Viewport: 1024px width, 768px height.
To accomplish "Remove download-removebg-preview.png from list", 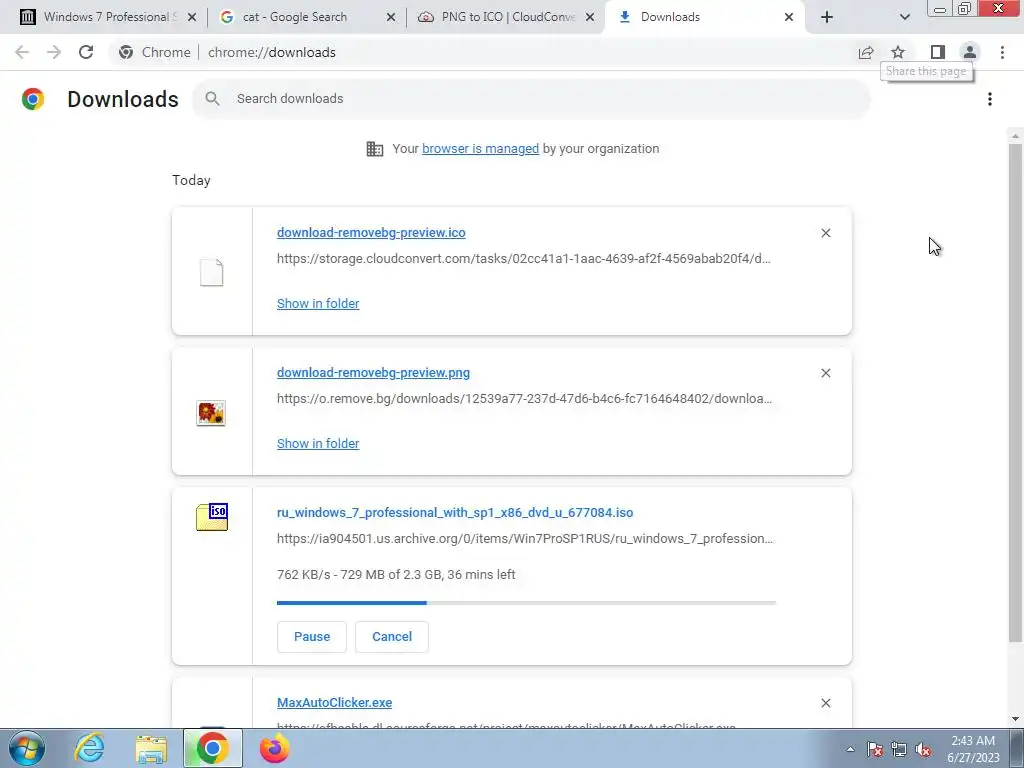I will pyautogui.click(x=825, y=373).
